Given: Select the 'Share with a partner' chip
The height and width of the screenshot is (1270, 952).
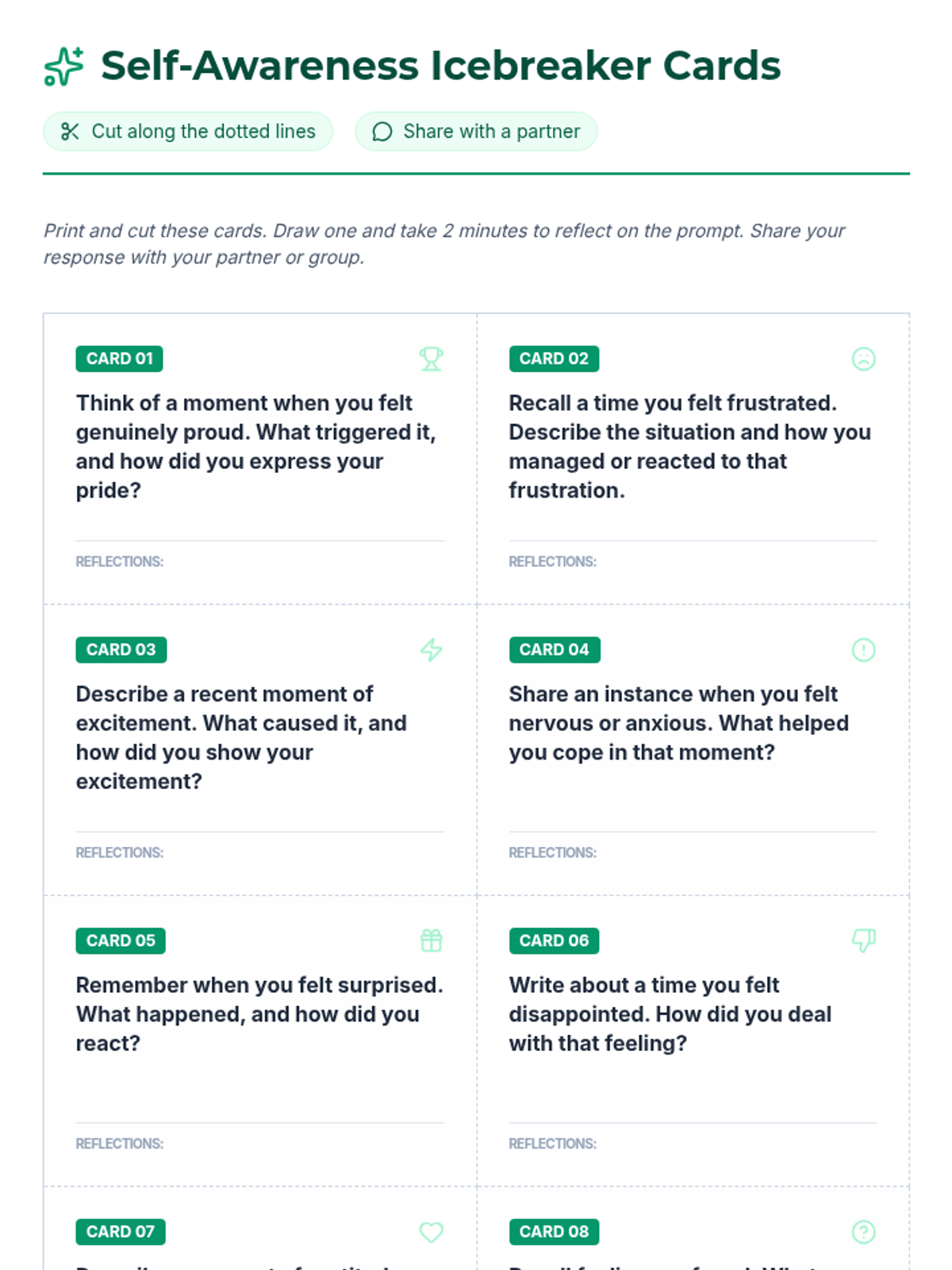Looking at the screenshot, I should (476, 132).
